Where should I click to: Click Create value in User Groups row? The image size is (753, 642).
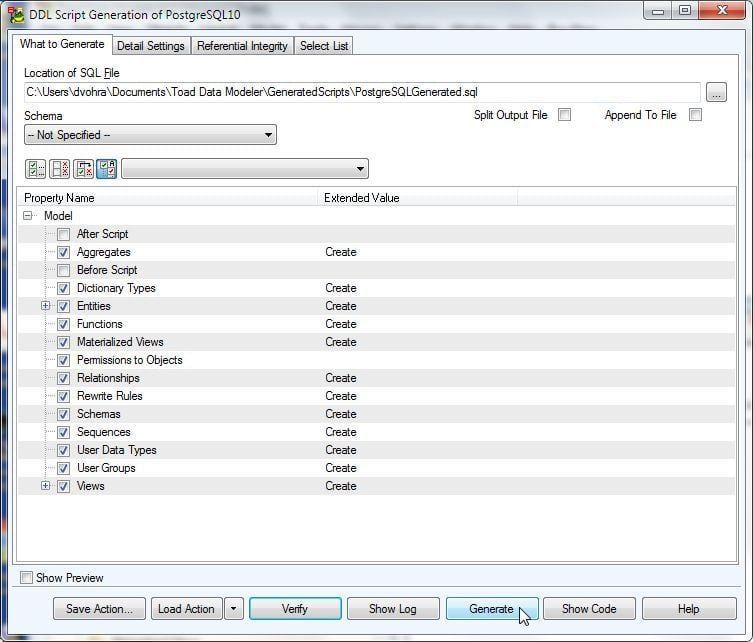(x=340, y=468)
